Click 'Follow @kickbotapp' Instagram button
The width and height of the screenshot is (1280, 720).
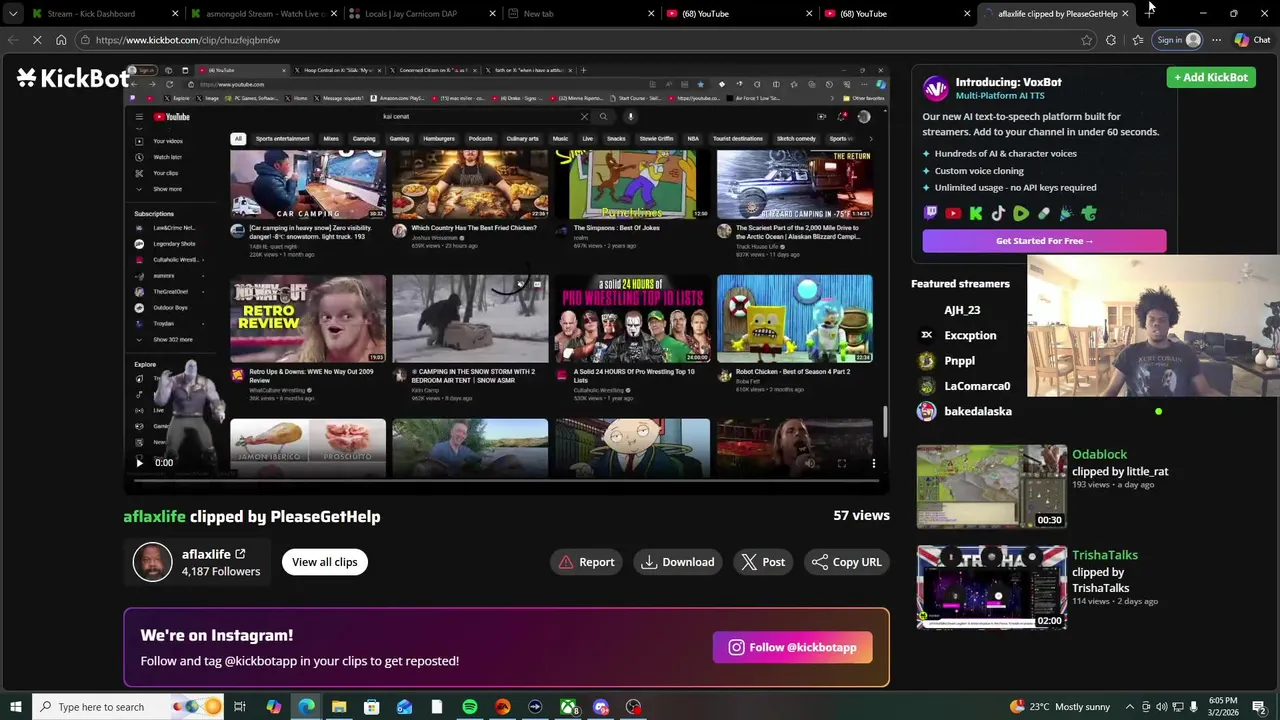(792, 647)
